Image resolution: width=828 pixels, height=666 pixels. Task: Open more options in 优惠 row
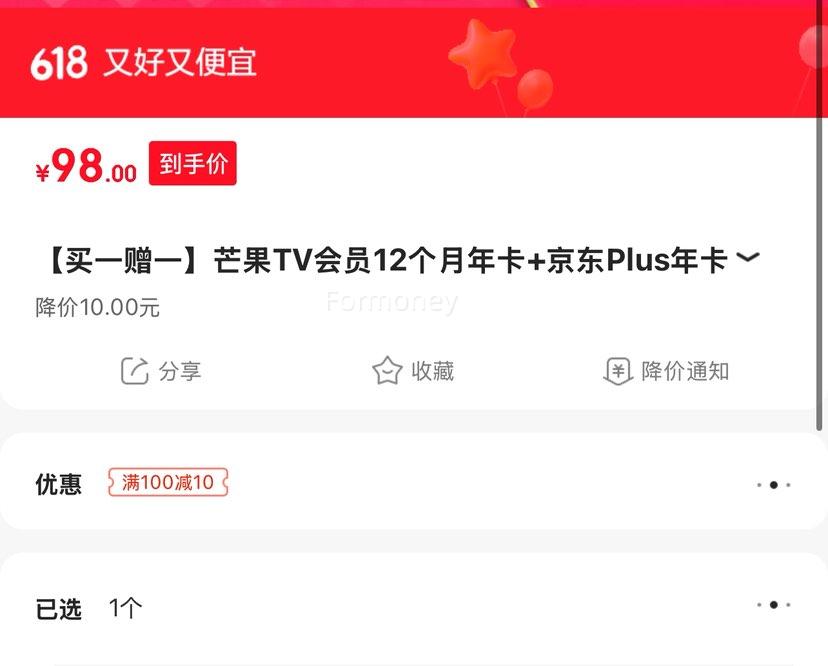tap(773, 484)
